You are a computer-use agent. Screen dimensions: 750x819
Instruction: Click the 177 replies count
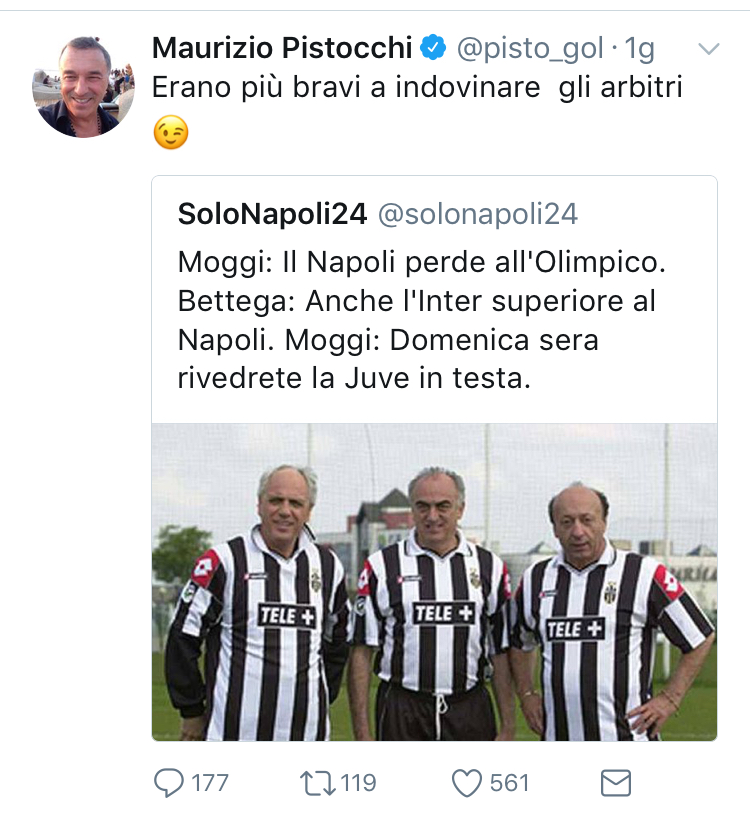(209, 783)
